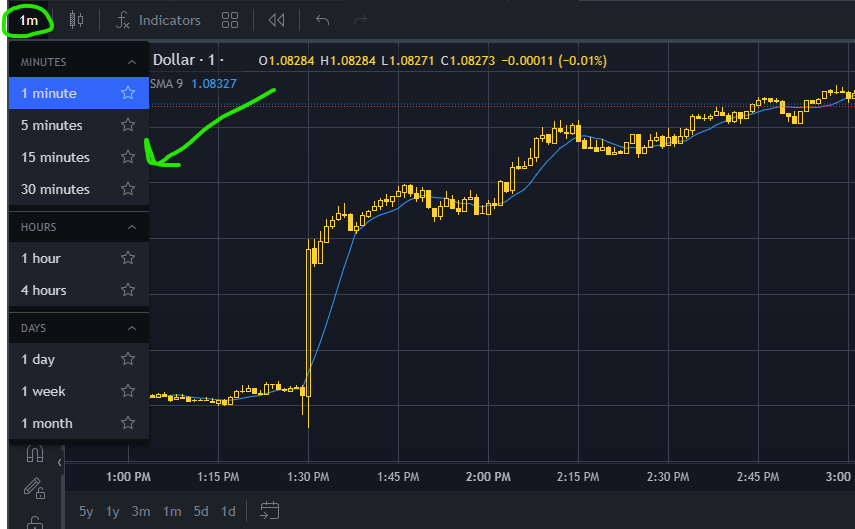Set date range to 5d
855x529 pixels.
[201, 511]
